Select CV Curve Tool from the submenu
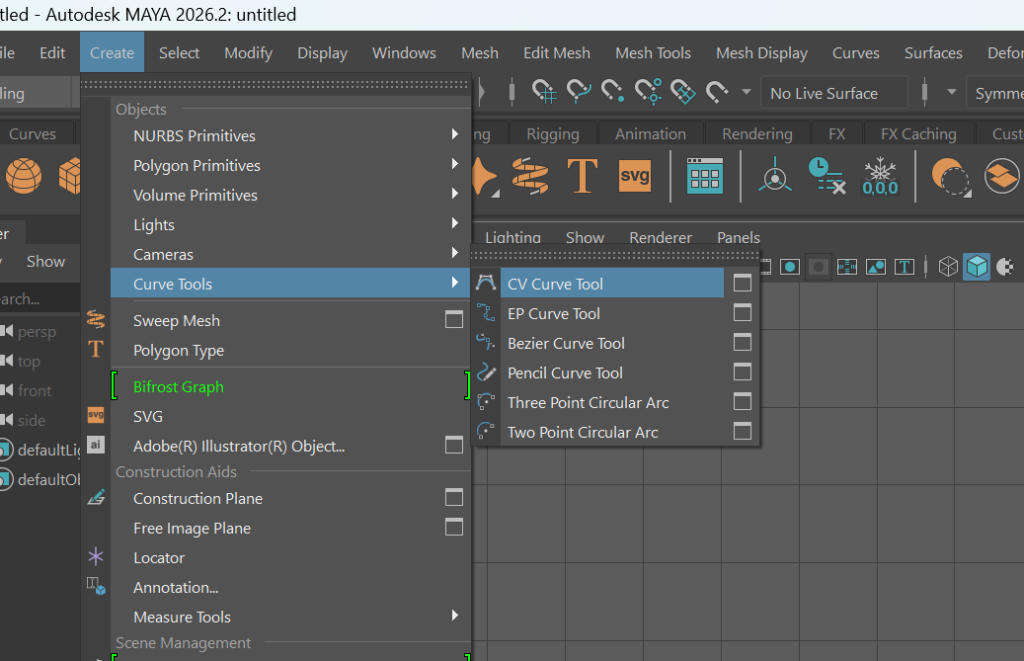This screenshot has height=661, width=1024. click(x=555, y=284)
